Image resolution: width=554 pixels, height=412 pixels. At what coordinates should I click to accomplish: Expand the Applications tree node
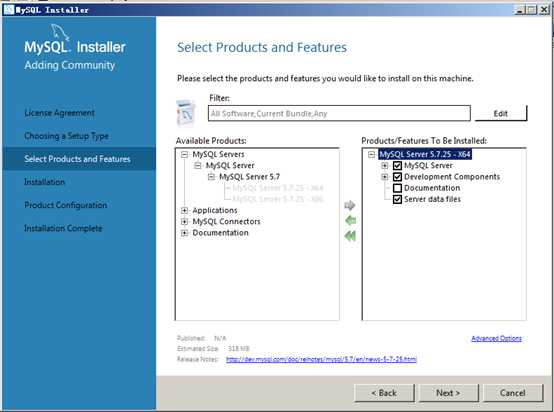point(184,211)
